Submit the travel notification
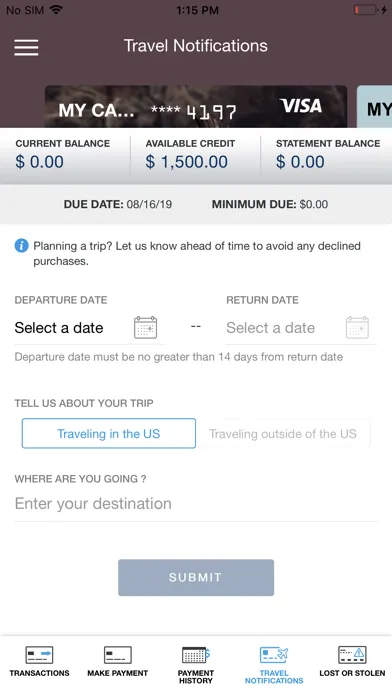This screenshot has height=696, width=392. pos(196,577)
